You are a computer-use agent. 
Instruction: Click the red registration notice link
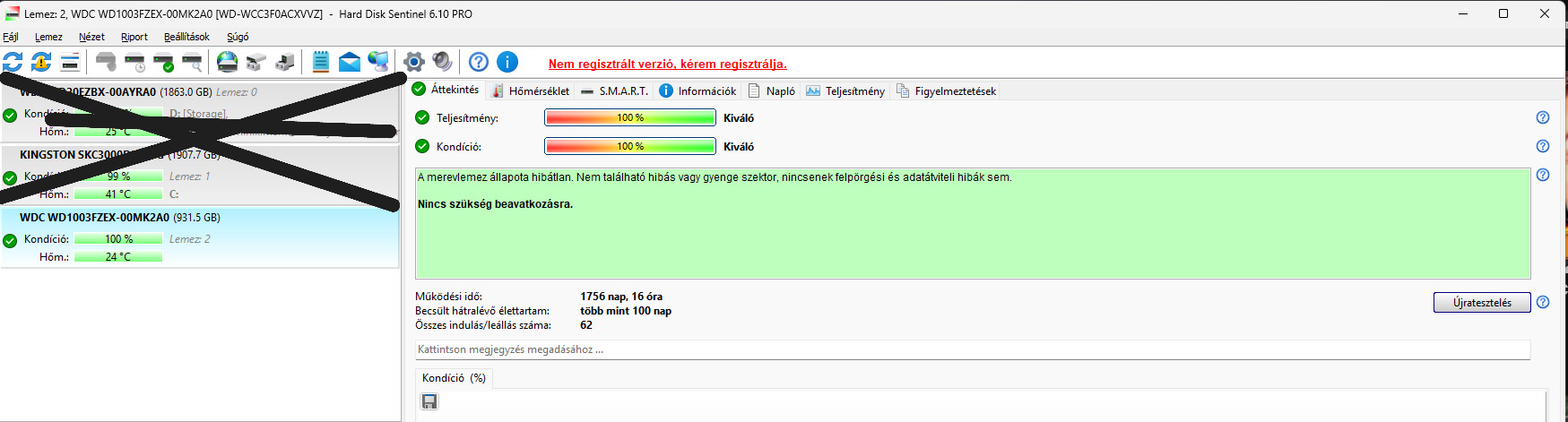(668, 64)
